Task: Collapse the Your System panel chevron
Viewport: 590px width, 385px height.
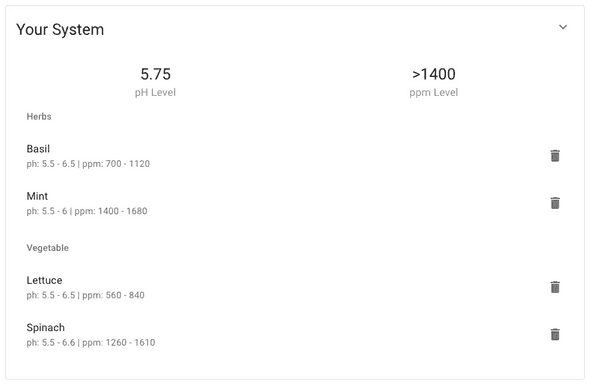Action: [x=563, y=27]
